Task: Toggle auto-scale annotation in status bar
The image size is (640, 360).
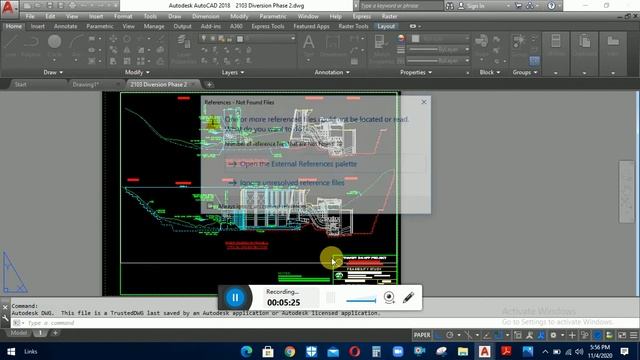Action: pos(541,335)
